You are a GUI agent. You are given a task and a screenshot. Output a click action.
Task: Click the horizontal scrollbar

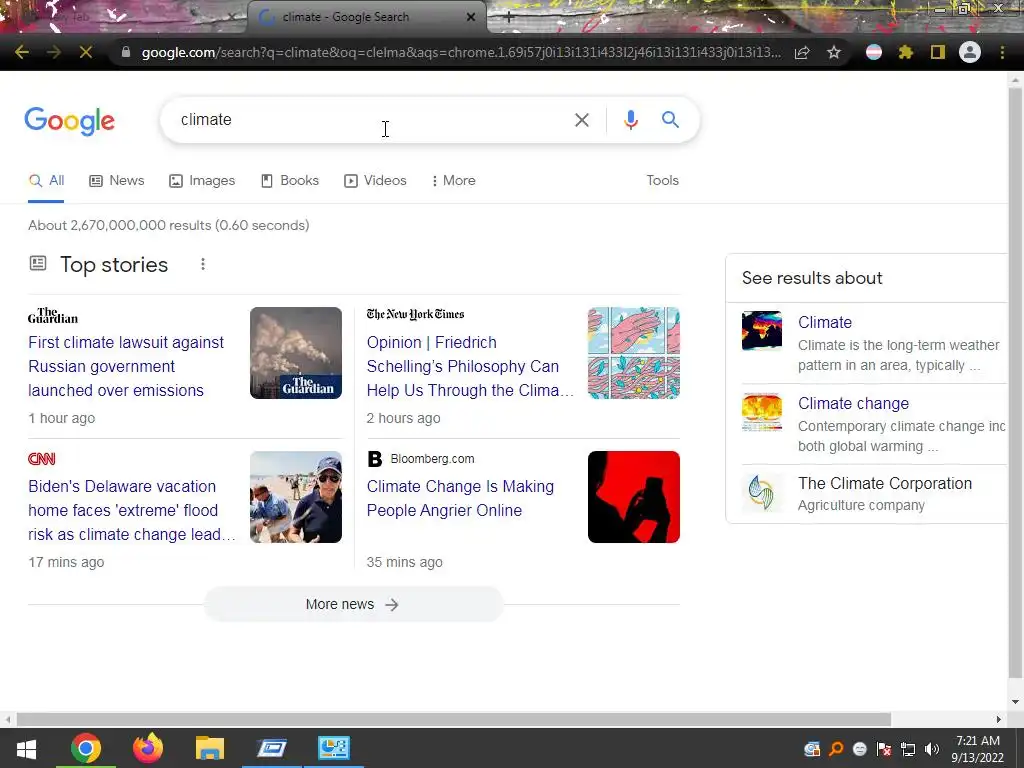click(x=453, y=719)
